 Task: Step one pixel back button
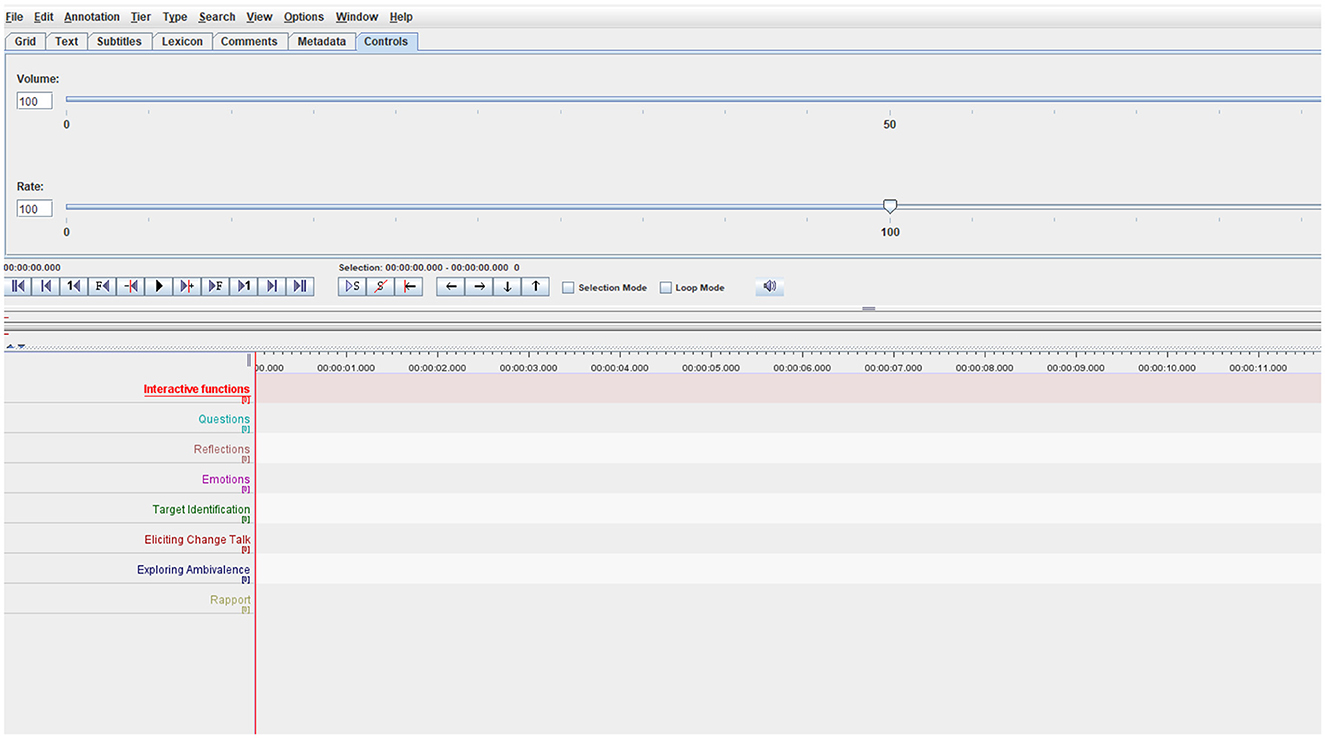[x=130, y=287]
